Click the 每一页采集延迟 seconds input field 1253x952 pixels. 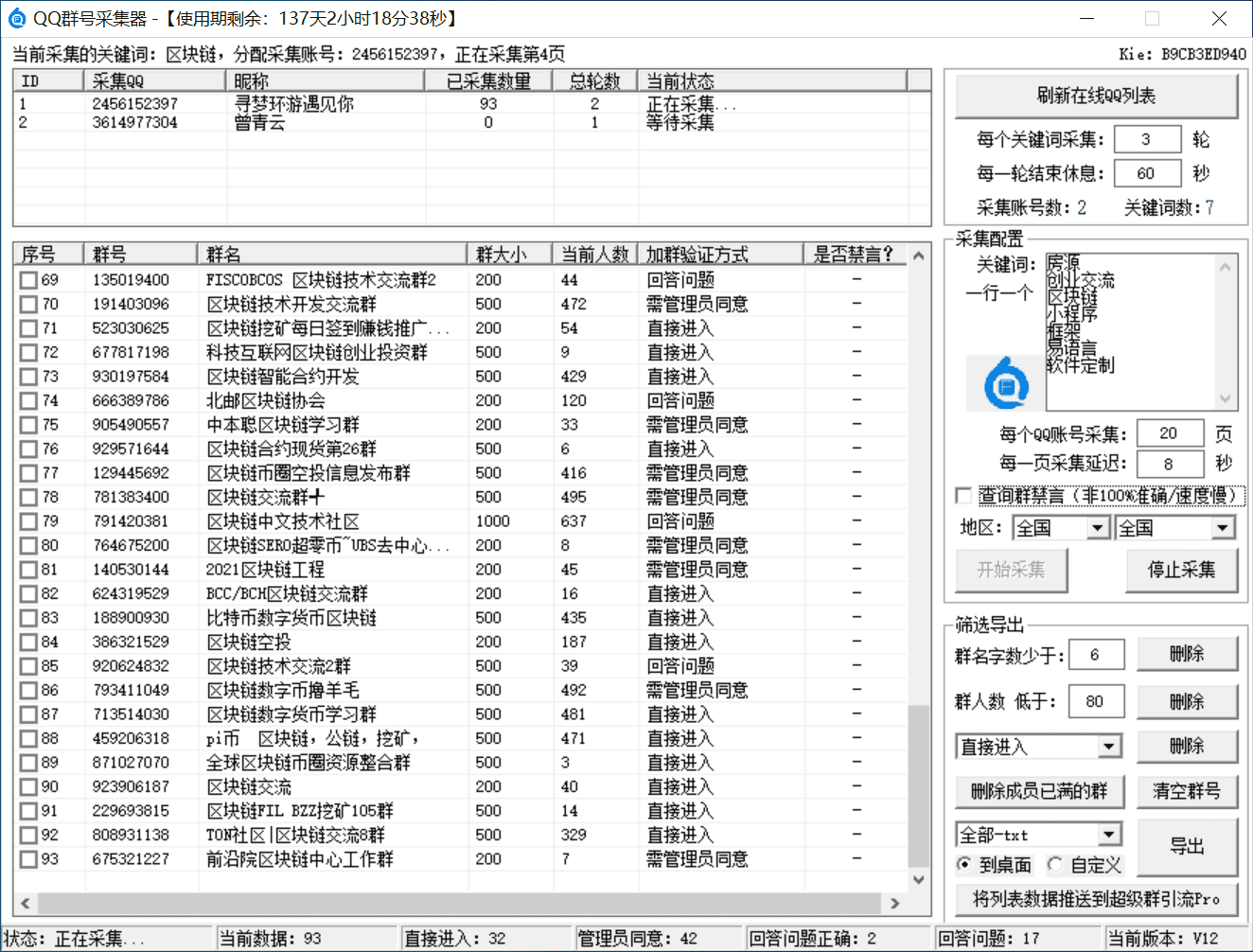point(1170,464)
